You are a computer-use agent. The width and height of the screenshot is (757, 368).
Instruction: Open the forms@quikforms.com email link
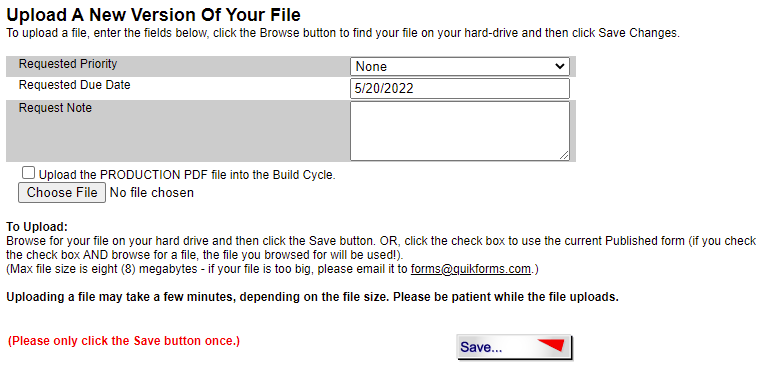471,269
